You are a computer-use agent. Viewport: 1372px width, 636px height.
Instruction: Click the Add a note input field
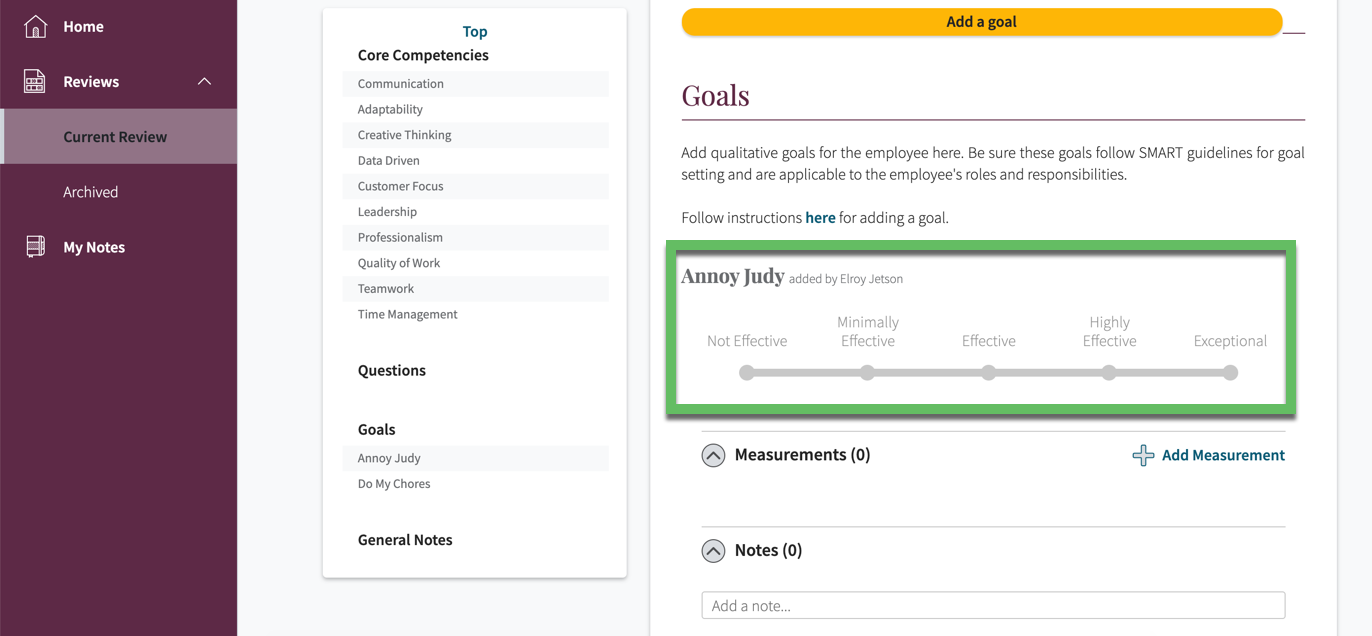[993, 605]
